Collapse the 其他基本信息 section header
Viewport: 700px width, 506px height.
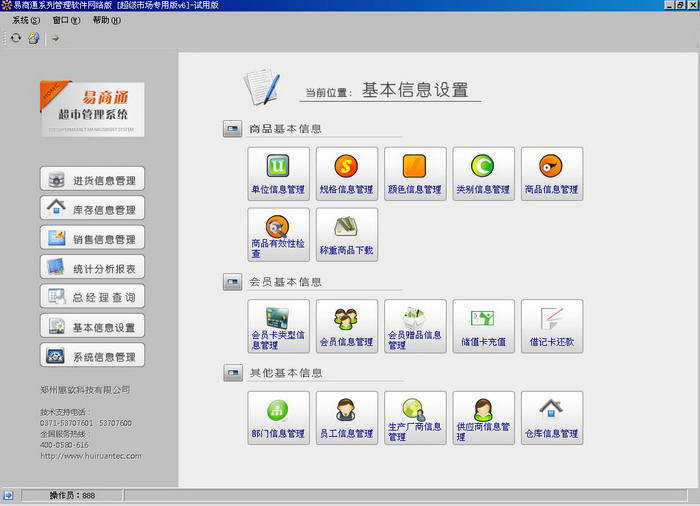coord(232,373)
